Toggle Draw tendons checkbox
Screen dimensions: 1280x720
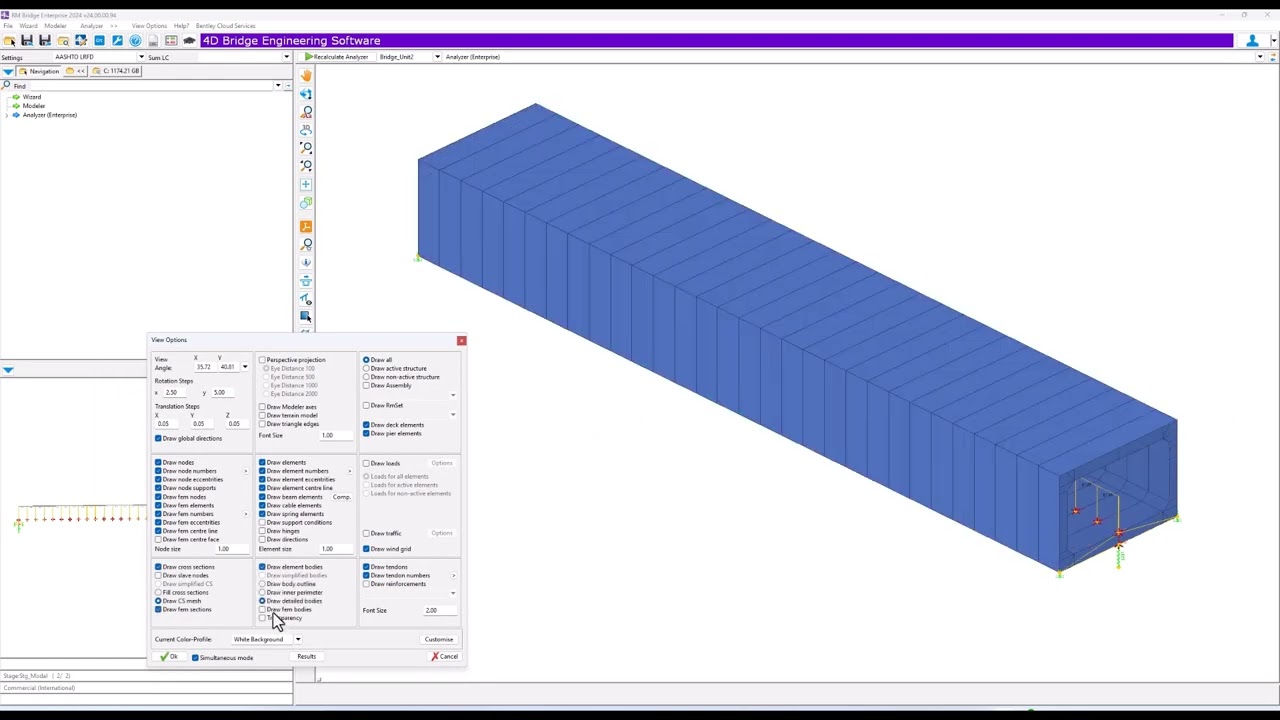tap(366, 567)
